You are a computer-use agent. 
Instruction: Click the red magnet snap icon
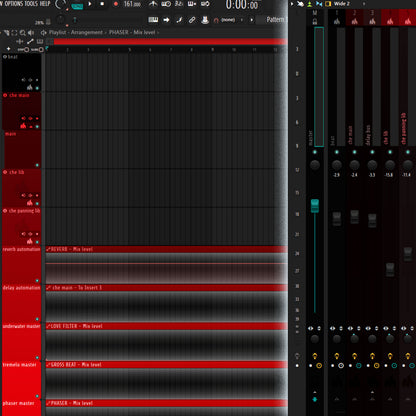[x=216, y=20]
